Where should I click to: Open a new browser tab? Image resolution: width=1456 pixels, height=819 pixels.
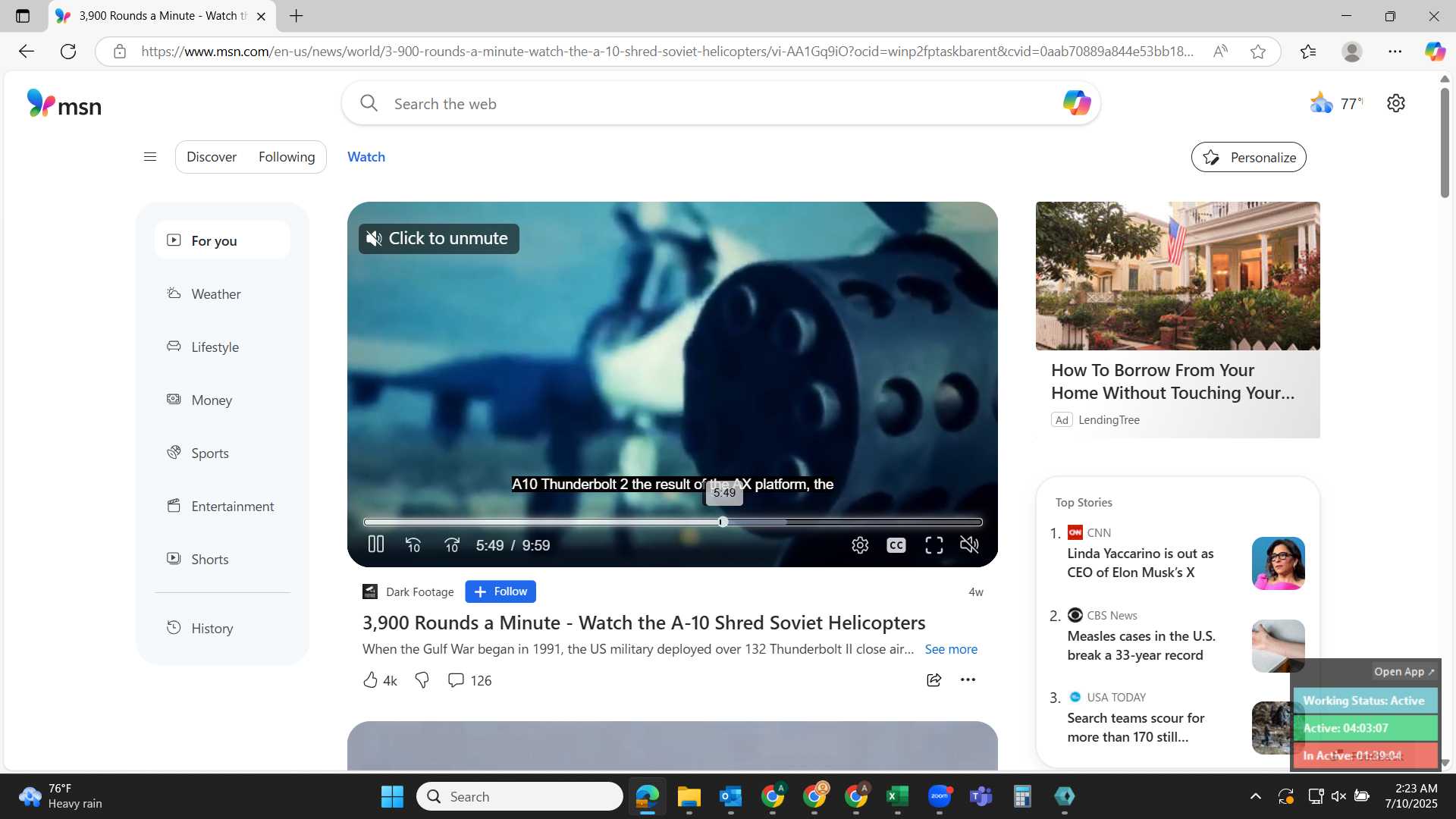point(297,16)
